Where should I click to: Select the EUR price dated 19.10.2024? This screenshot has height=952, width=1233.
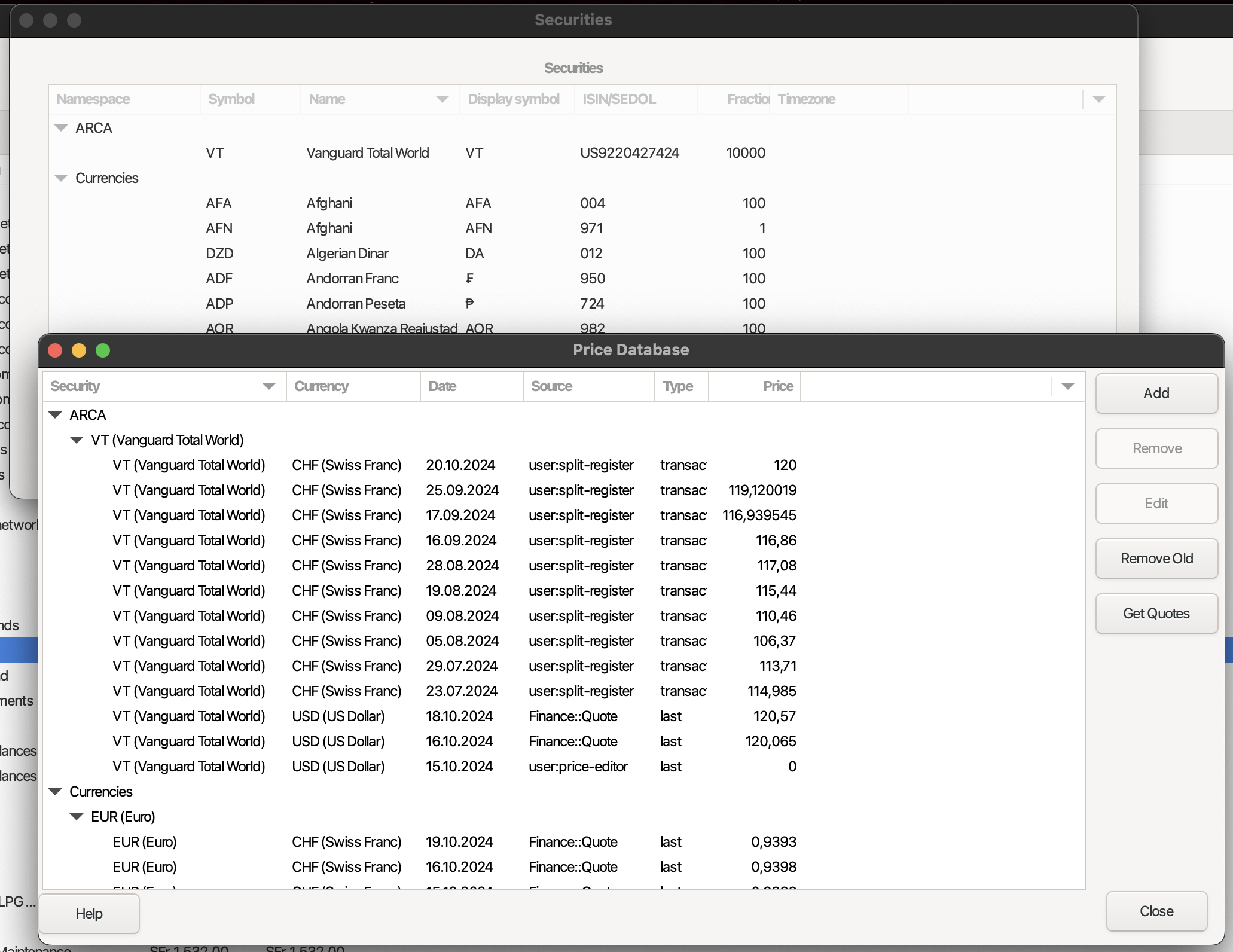[460, 841]
